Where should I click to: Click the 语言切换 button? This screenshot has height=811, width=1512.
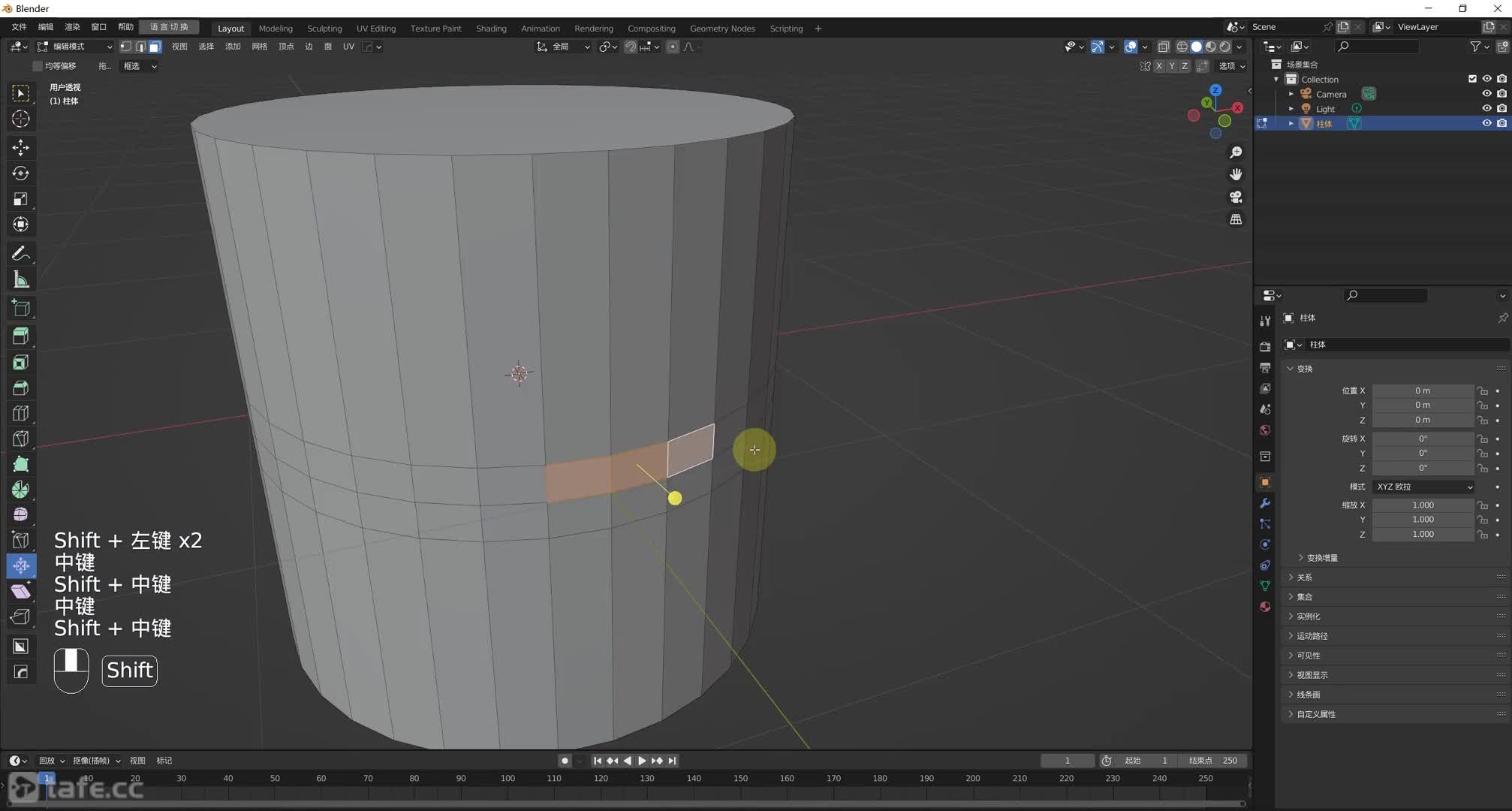(169, 27)
